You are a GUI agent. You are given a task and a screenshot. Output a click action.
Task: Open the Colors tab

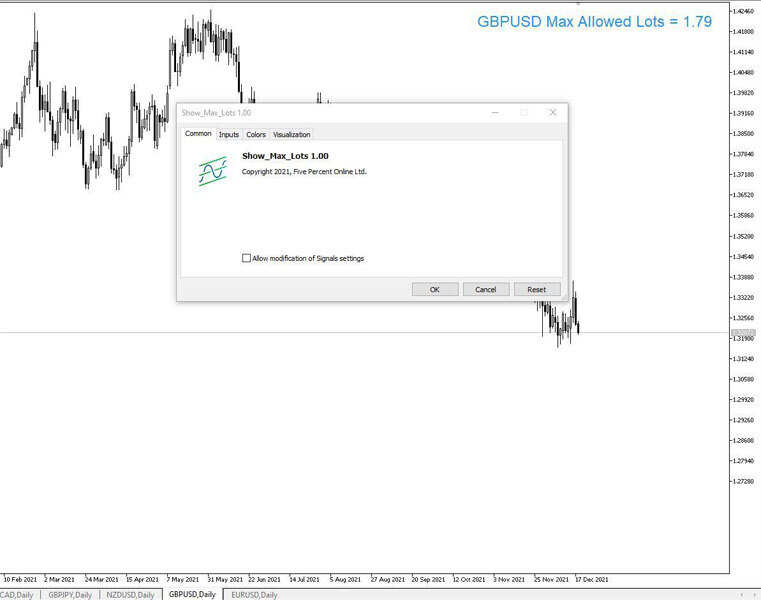[256, 134]
